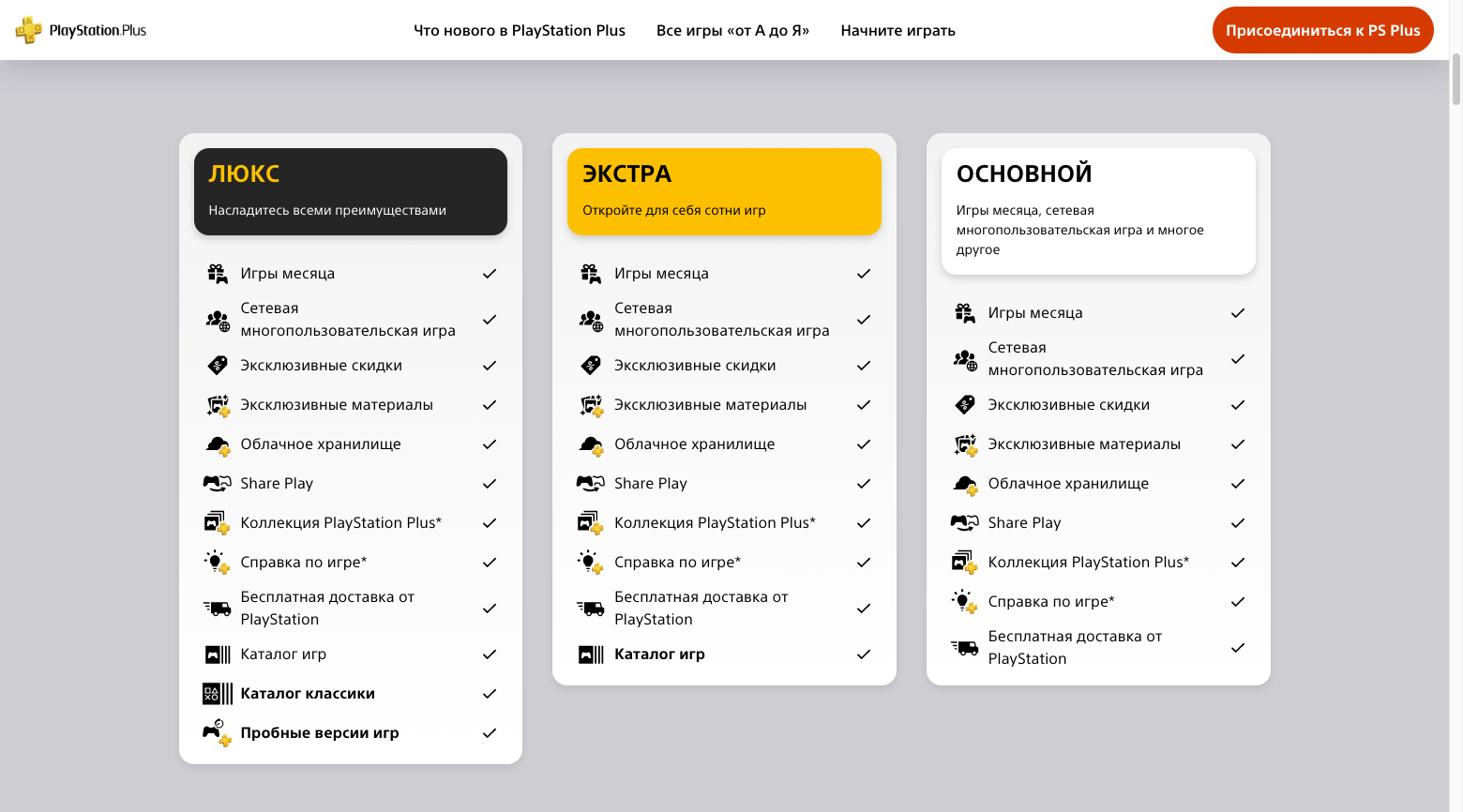1463x812 pixels.
Task: Click delivery truck icon in ЛЮКС
Action: coord(218,609)
